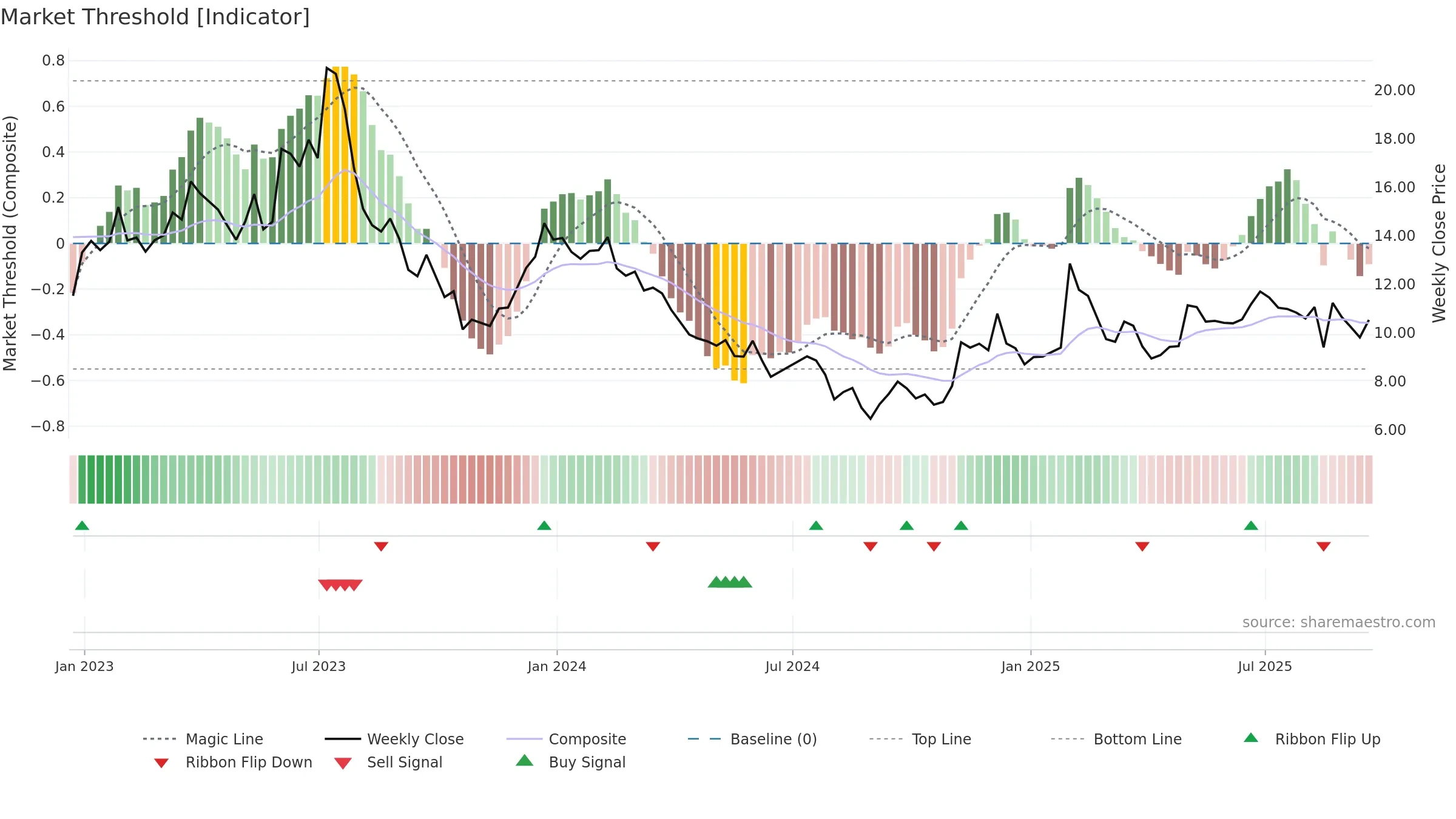The height and width of the screenshot is (819, 1456).
Task: Toggle the Baseline (0) legend entry
Action: pyautogui.click(x=752, y=739)
